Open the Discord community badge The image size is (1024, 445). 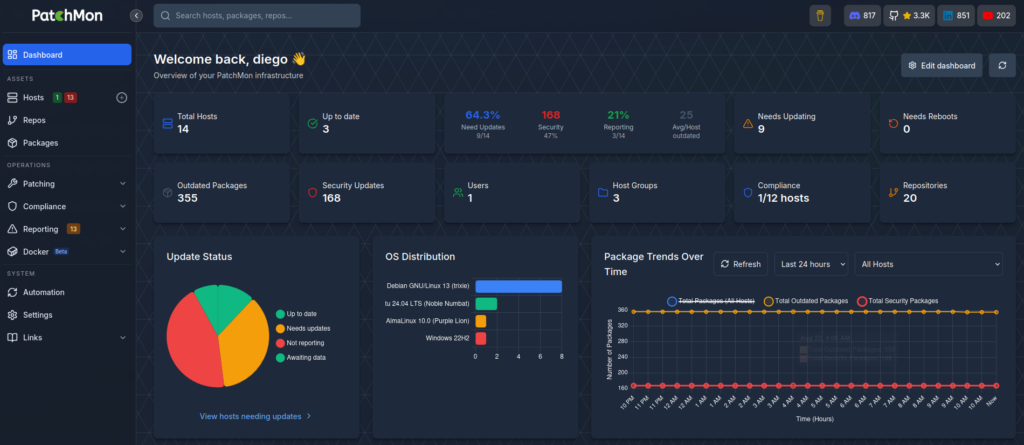[x=862, y=16]
